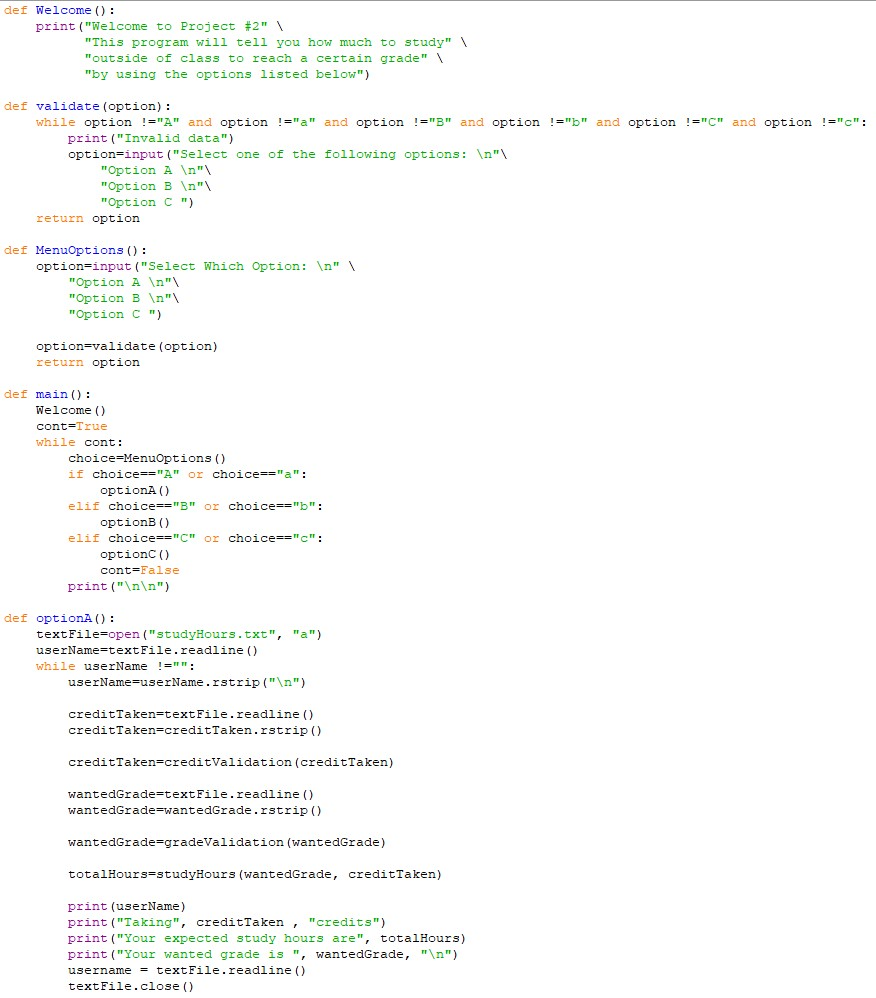Click the line "creditTaken=creditValidation(creditTaken)"
This screenshot has width=876, height=998.
click(230, 763)
